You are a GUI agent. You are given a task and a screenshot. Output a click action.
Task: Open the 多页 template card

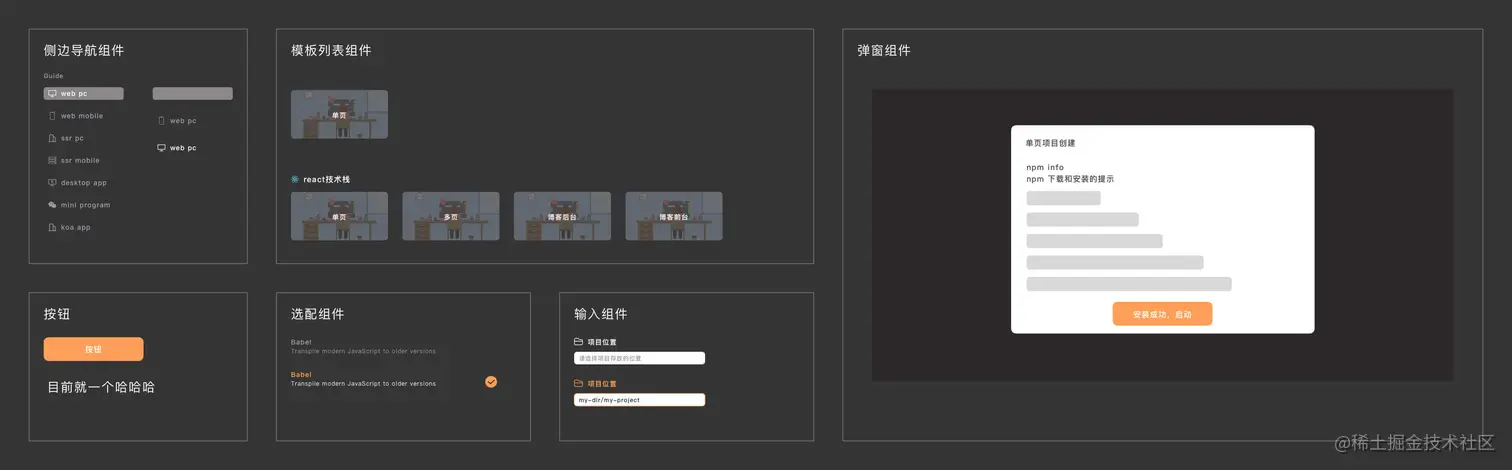pos(451,216)
